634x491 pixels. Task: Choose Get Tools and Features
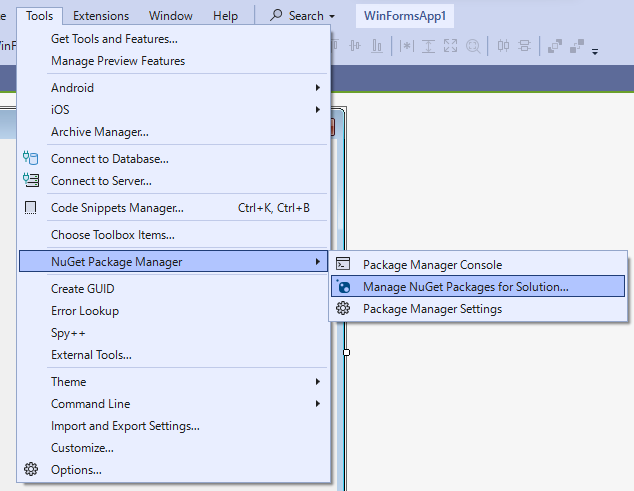click(x=114, y=39)
